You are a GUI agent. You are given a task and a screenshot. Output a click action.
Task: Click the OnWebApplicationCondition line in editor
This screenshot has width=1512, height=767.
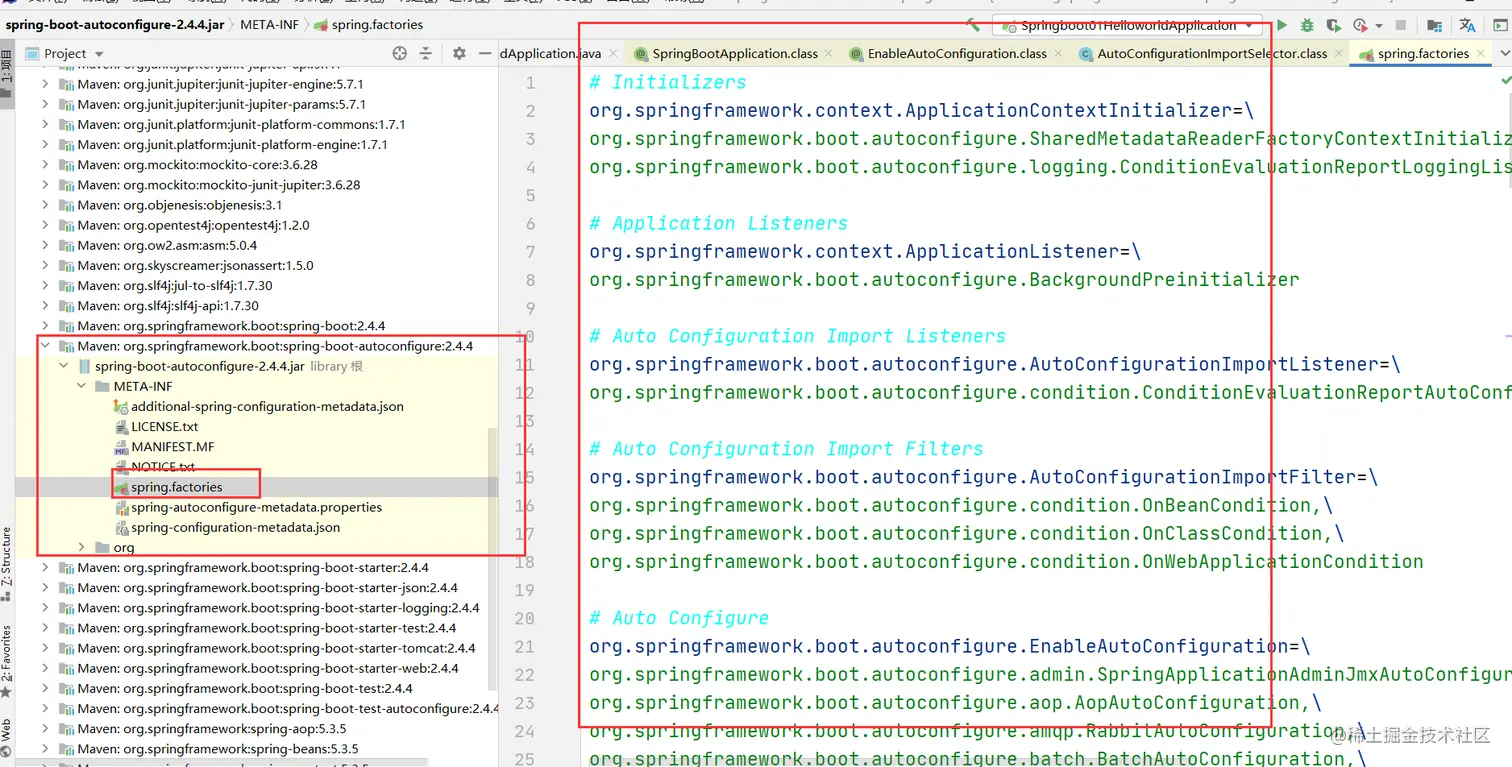pos(1006,562)
